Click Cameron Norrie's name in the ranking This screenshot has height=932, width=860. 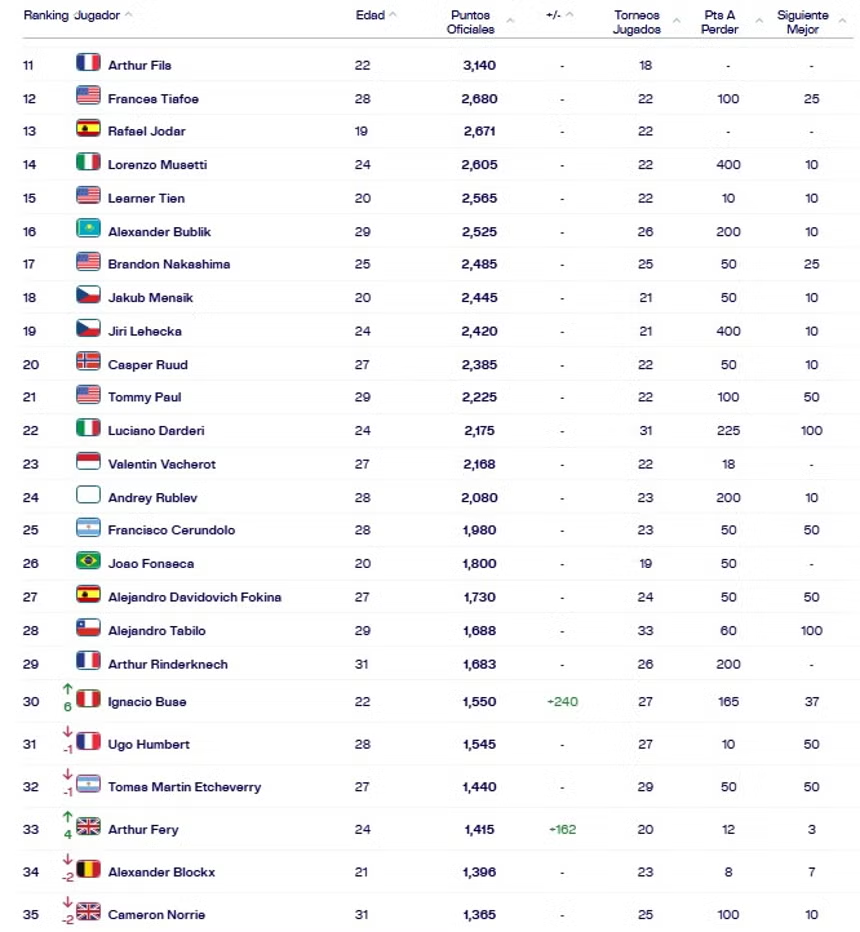(x=157, y=914)
